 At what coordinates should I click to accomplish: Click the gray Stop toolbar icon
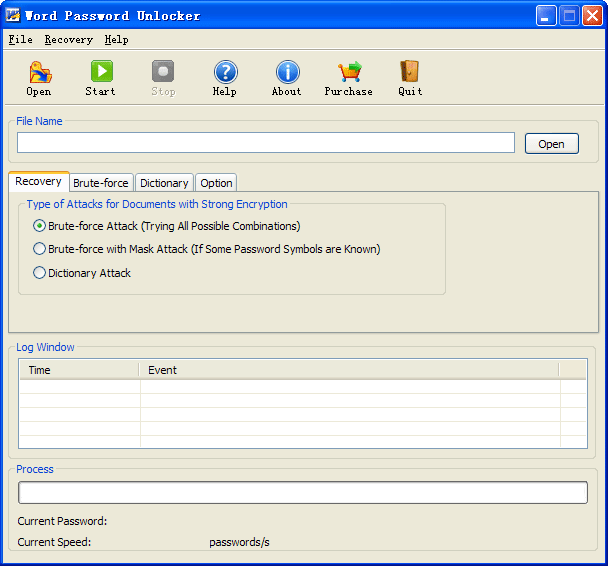tap(163, 73)
